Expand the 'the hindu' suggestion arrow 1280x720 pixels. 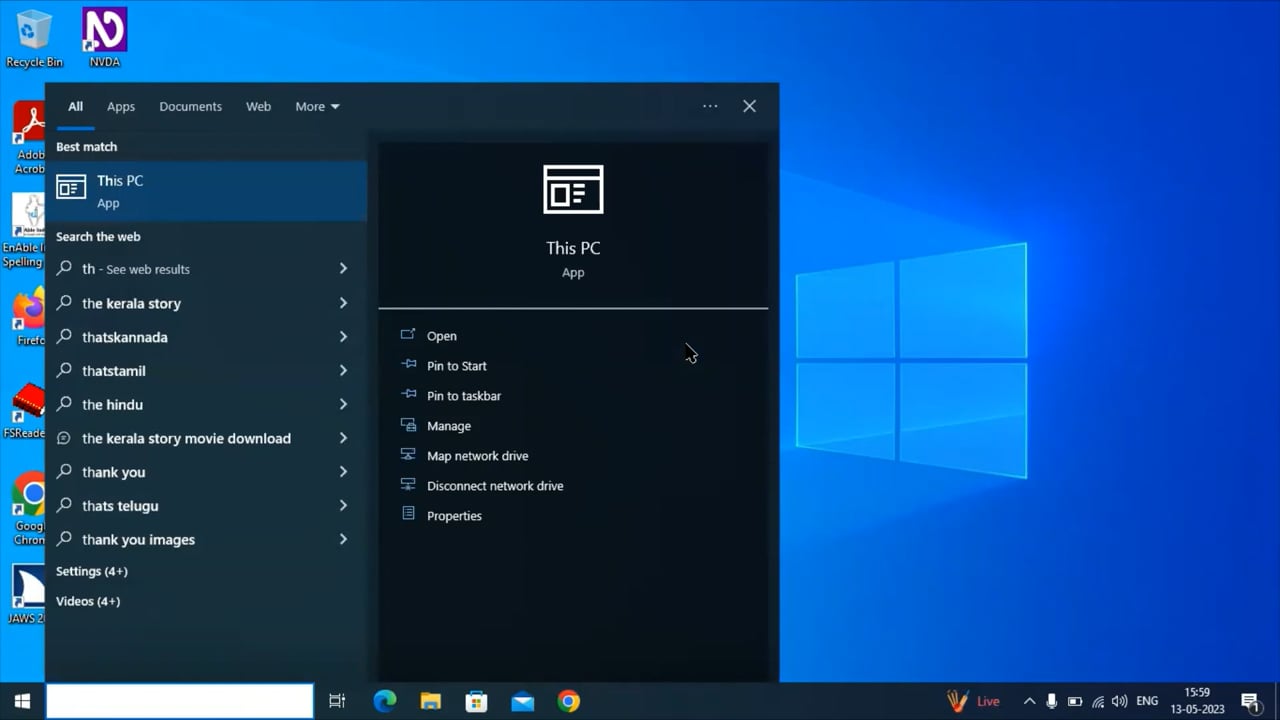point(343,404)
